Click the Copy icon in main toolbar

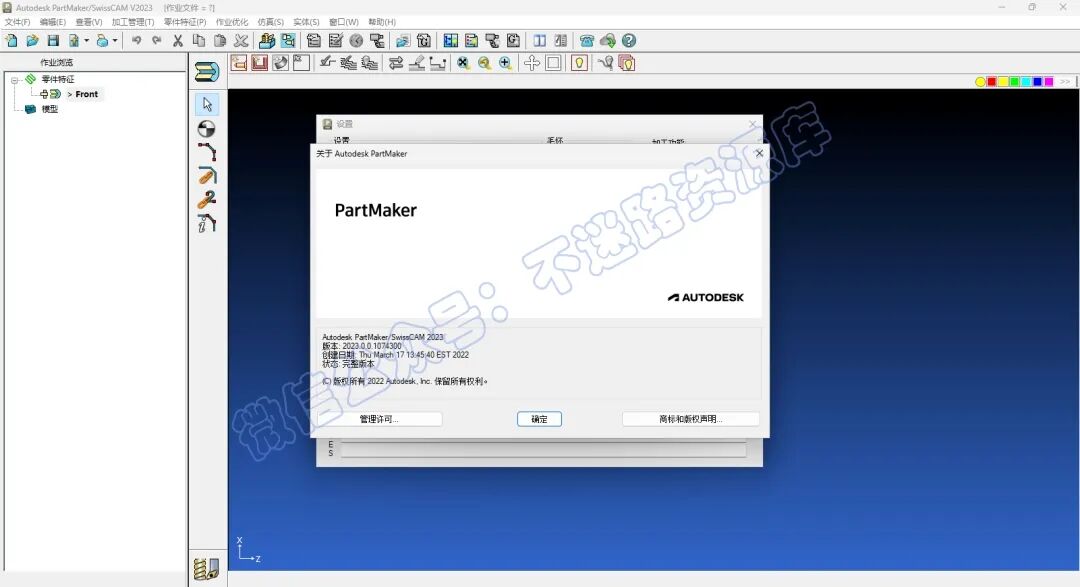pyautogui.click(x=199, y=41)
